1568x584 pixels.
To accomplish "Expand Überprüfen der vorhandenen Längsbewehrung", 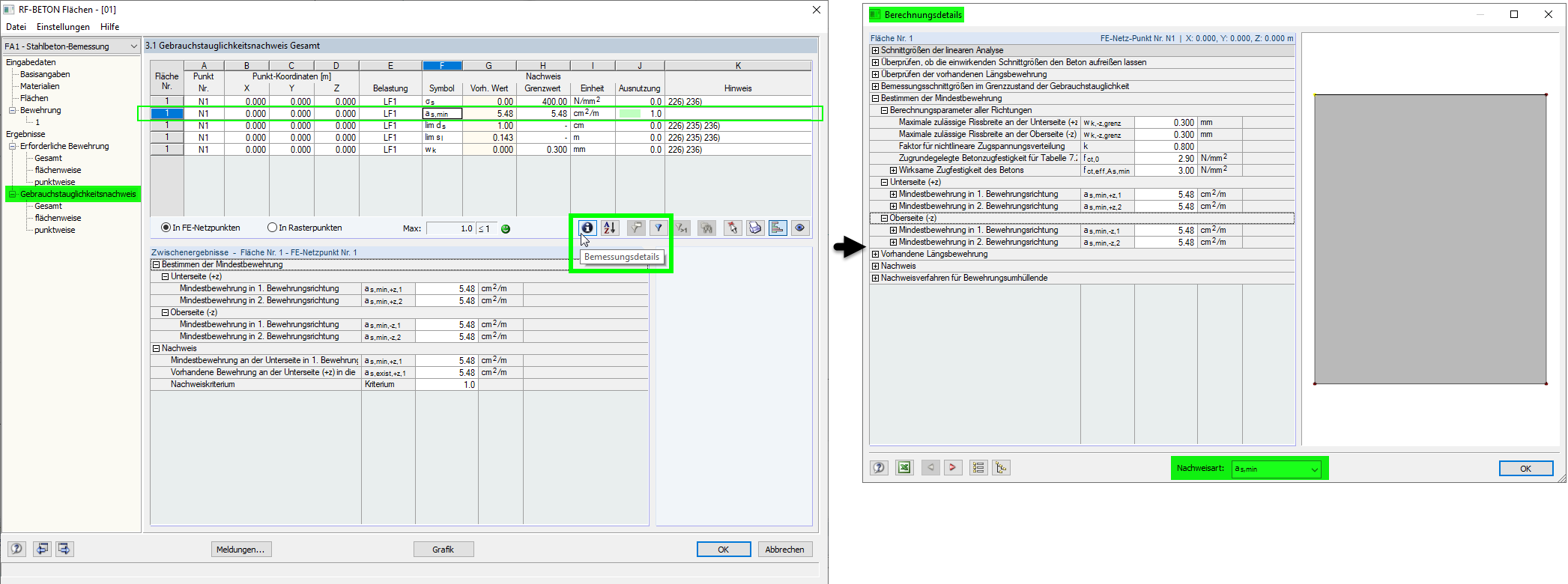I will 875,74.
